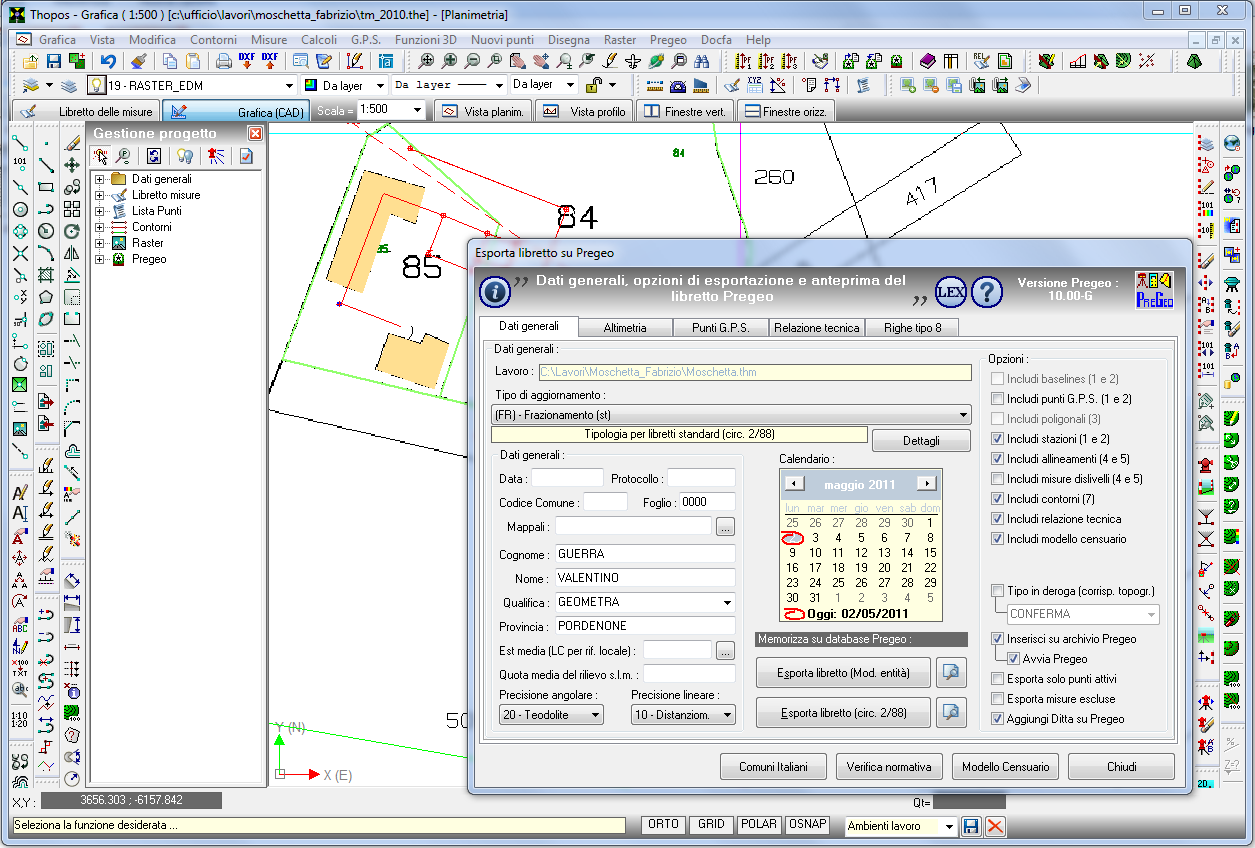Switch to the Altimetria tab

coord(625,328)
